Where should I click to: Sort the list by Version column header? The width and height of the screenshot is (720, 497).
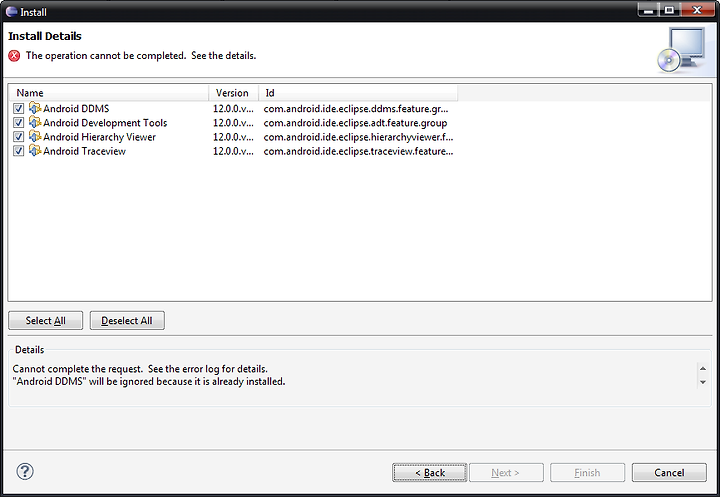(234, 93)
